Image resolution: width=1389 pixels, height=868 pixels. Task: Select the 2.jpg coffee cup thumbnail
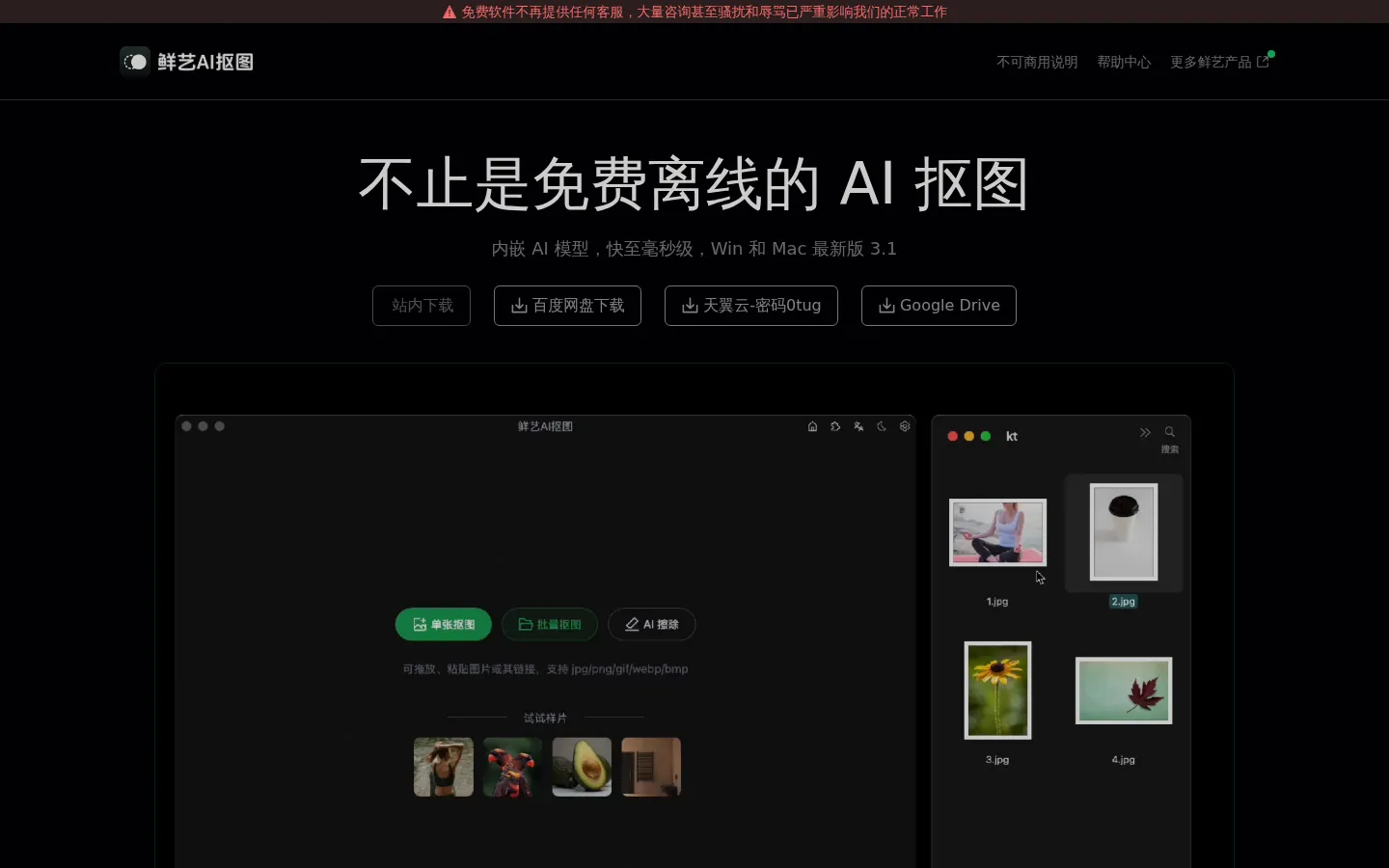coord(1124,532)
